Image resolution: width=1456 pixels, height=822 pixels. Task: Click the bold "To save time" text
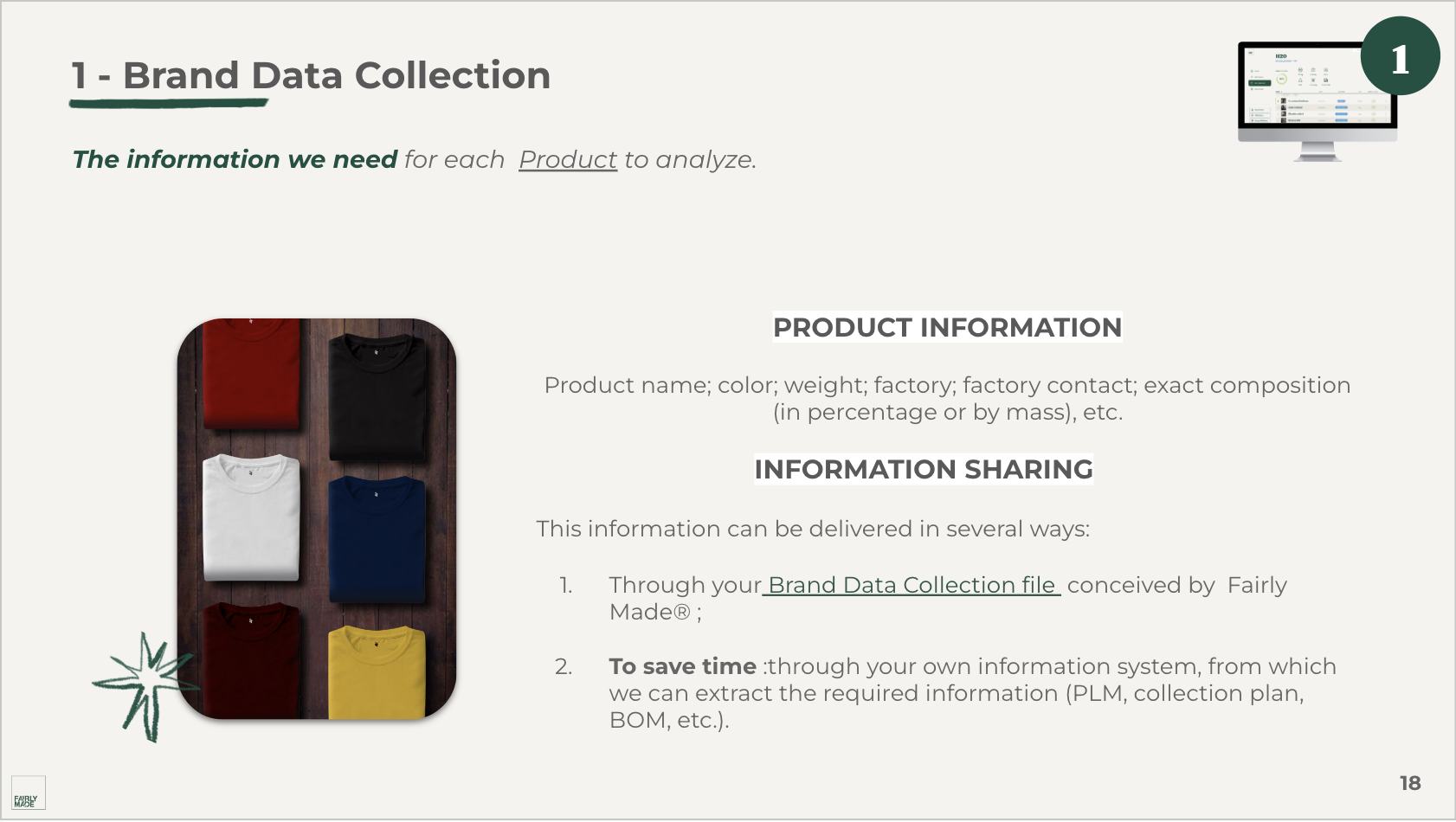[682, 666]
